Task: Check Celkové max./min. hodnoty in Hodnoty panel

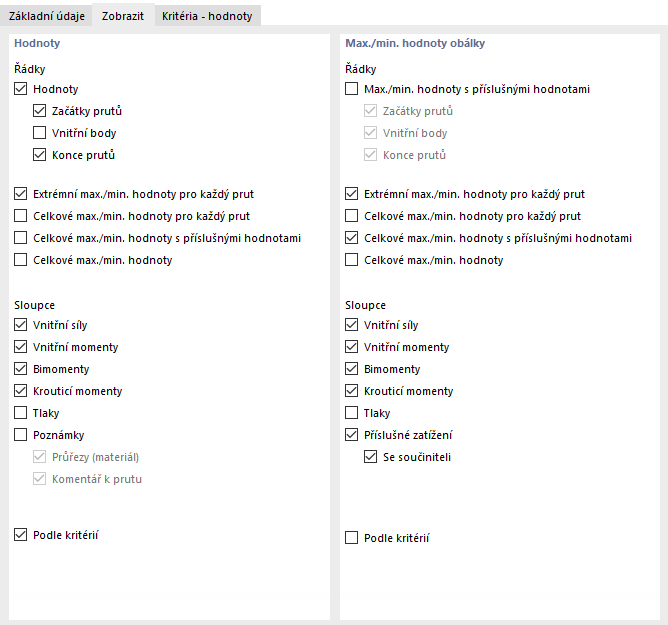Action: pyautogui.click(x=22, y=260)
